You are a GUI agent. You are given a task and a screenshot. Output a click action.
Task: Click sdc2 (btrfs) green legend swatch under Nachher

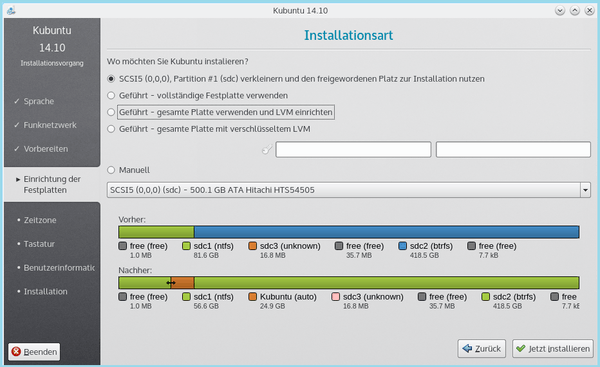click(486, 297)
